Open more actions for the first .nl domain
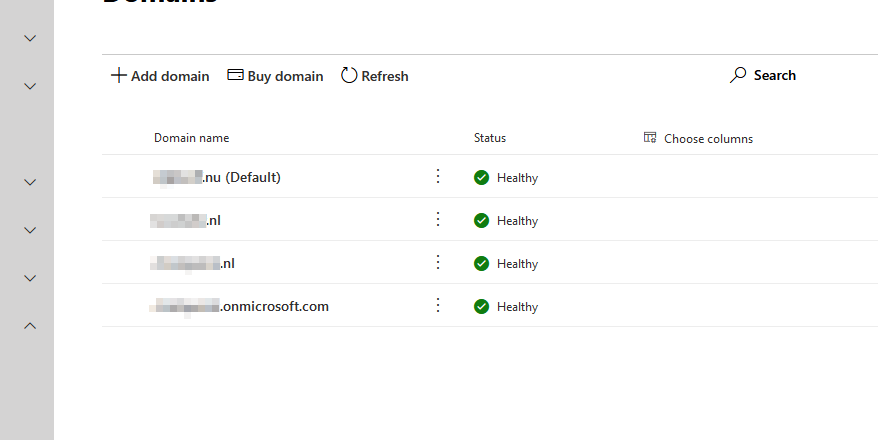Viewport: 878px width, 440px height. (x=437, y=220)
